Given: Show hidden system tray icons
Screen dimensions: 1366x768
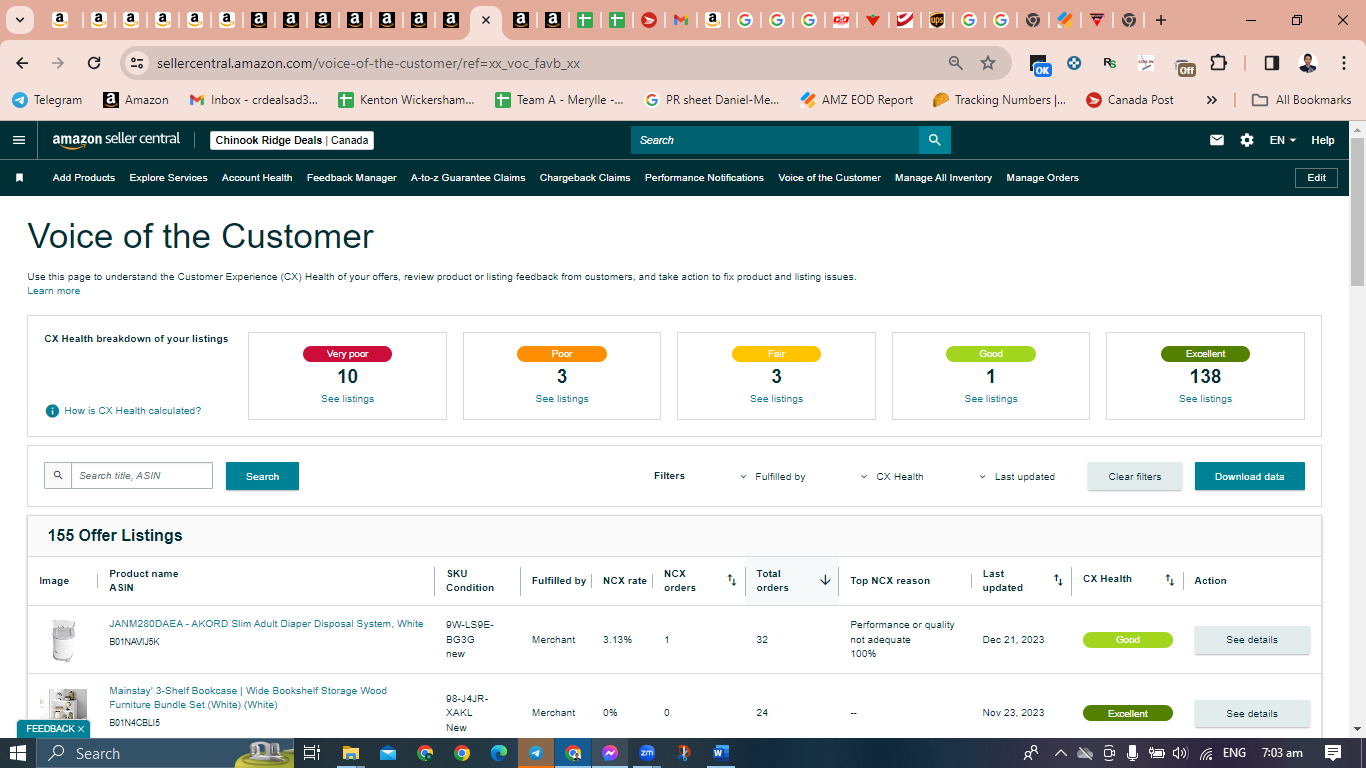Looking at the screenshot, I should [1060, 753].
